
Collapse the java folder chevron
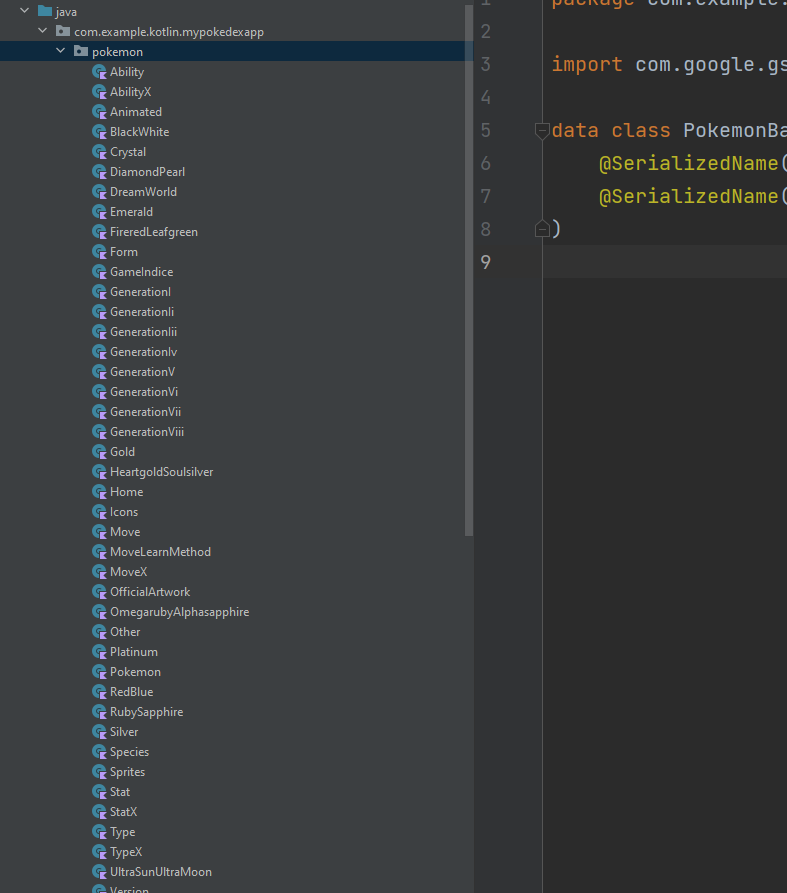tap(25, 12)
